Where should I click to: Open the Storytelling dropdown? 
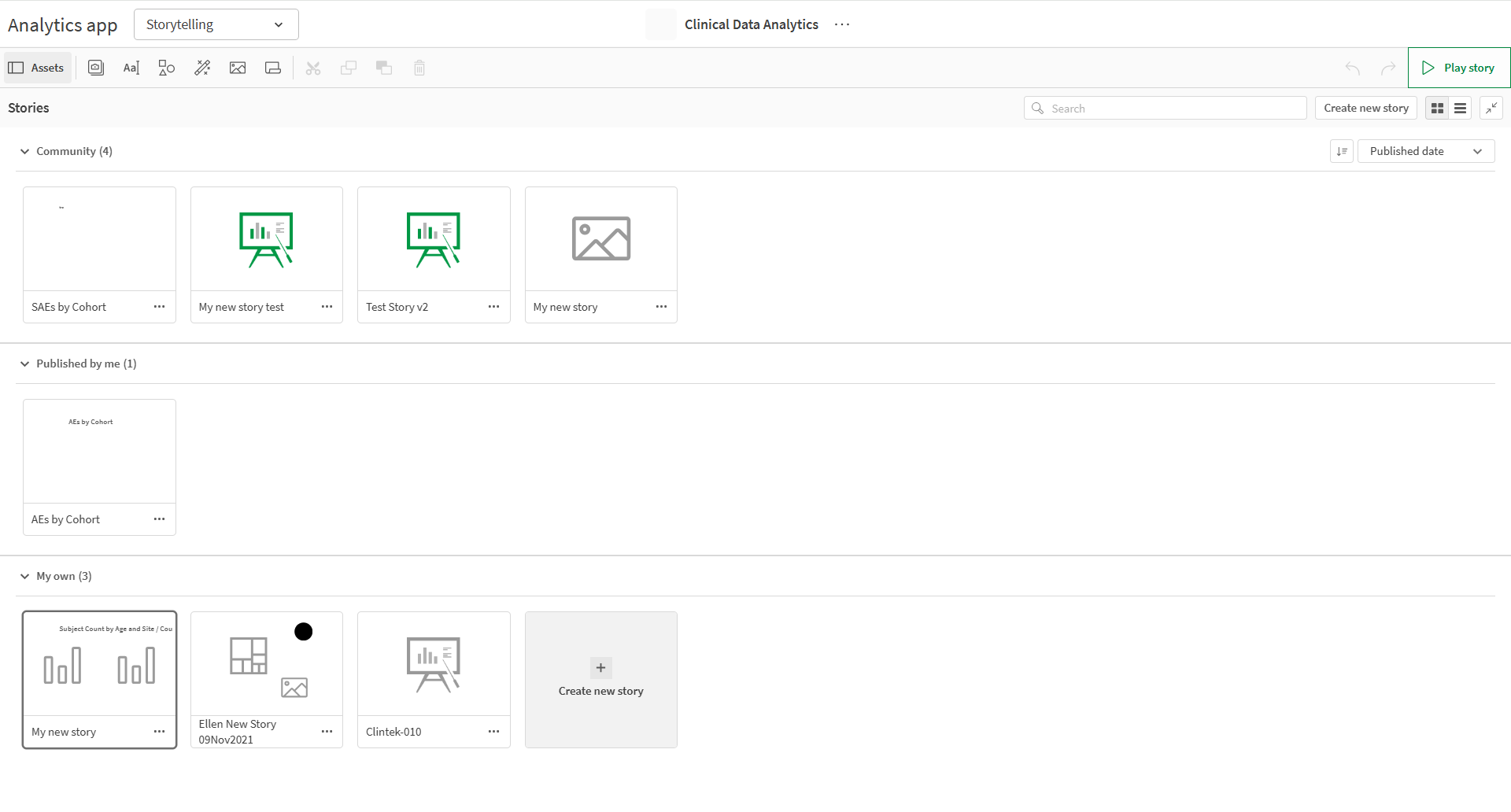click(216, 24)
